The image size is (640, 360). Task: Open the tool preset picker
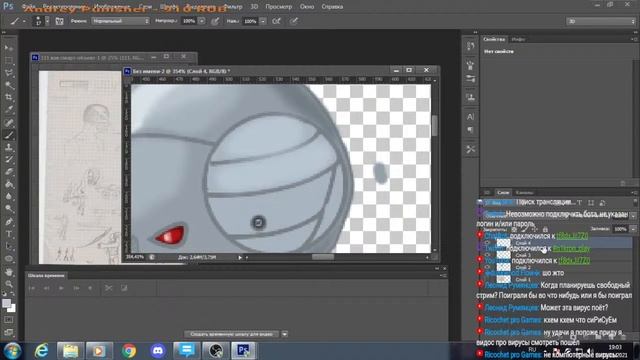coord(18,21)
